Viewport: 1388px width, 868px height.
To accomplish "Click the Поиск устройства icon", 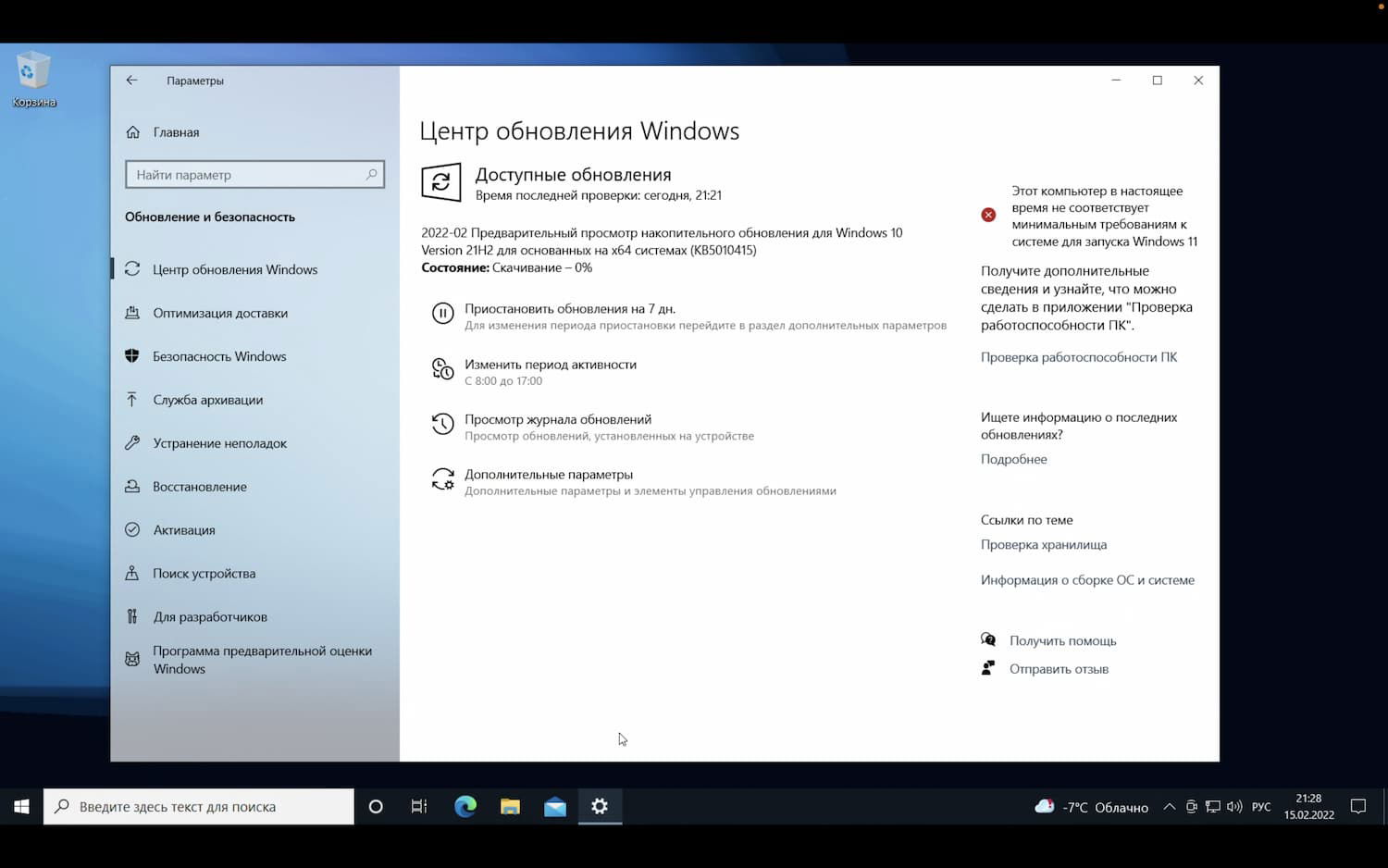I will 132,574.
